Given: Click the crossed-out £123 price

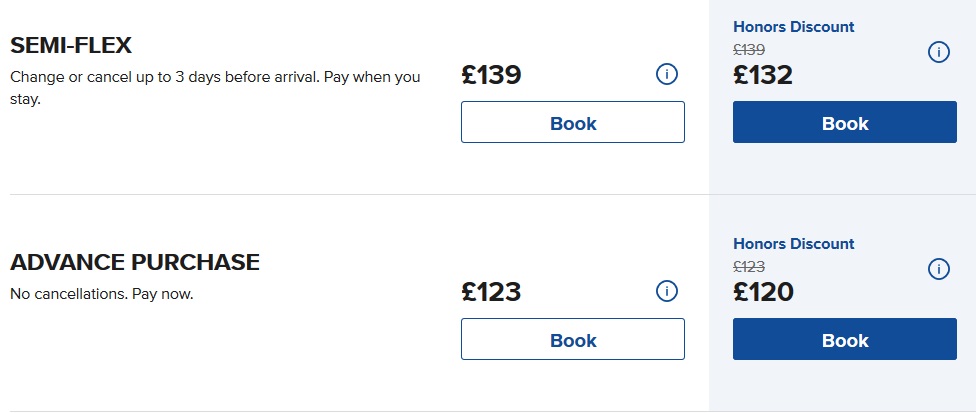Looking at the screenshot, I should point(749,266).
